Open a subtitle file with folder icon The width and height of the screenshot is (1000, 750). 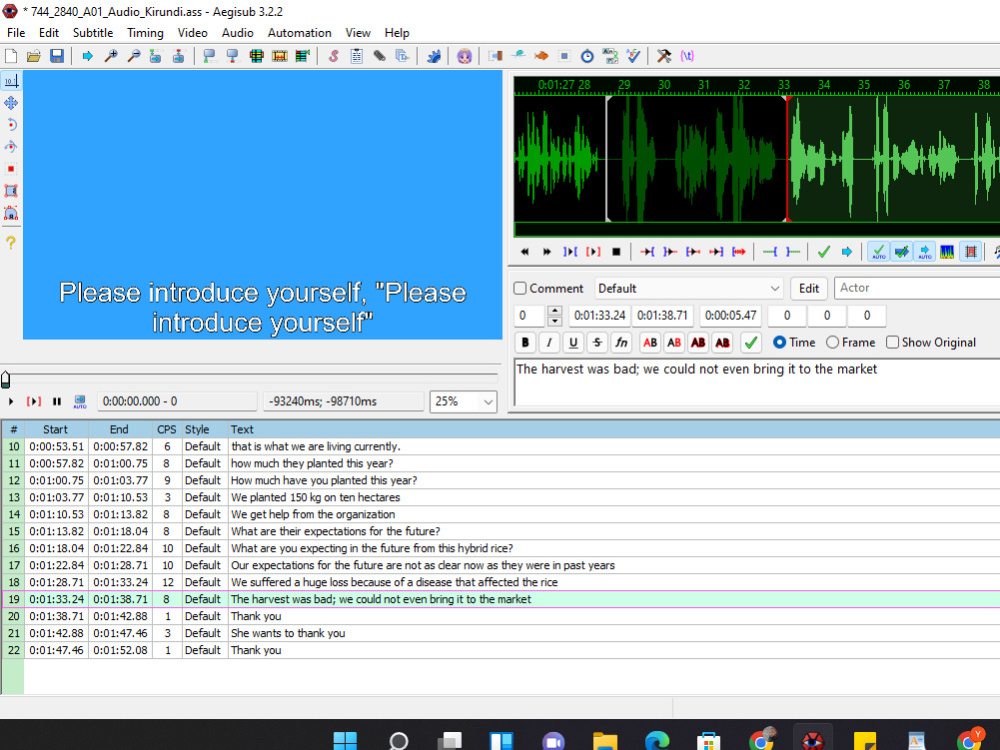point(34,56)
